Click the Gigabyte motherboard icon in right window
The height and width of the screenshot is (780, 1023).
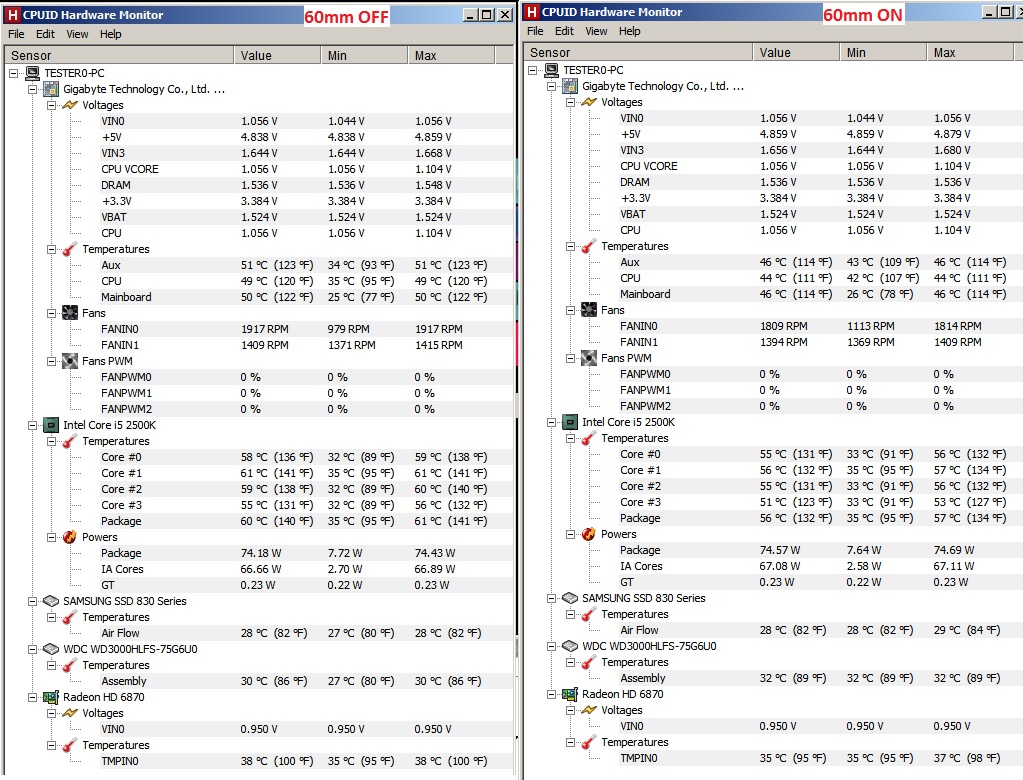click(570, 86)
